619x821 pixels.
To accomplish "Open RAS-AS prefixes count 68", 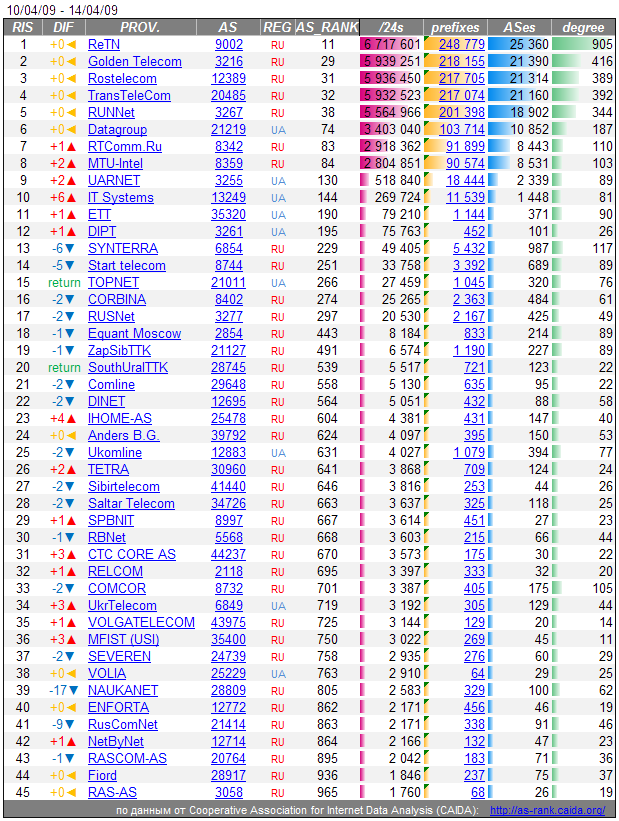I will 478,793.
